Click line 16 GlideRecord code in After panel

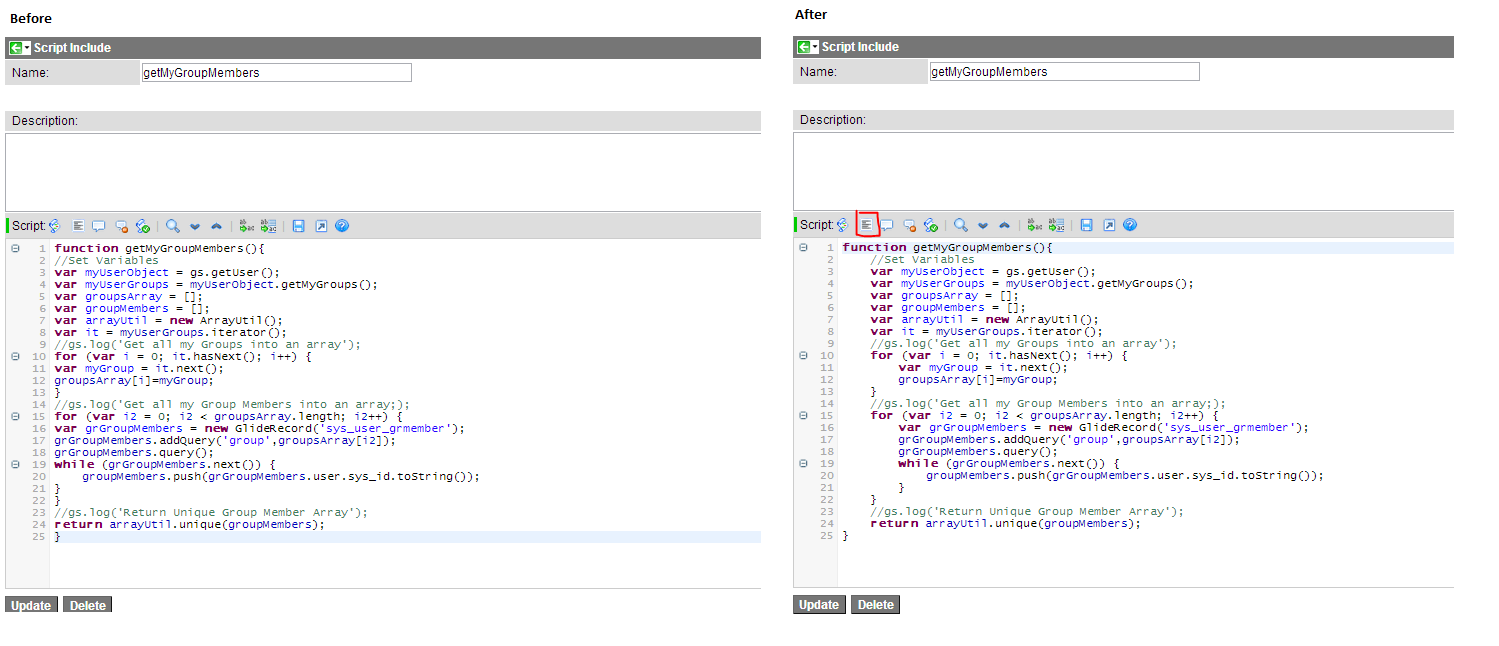tap(1103, 427)
